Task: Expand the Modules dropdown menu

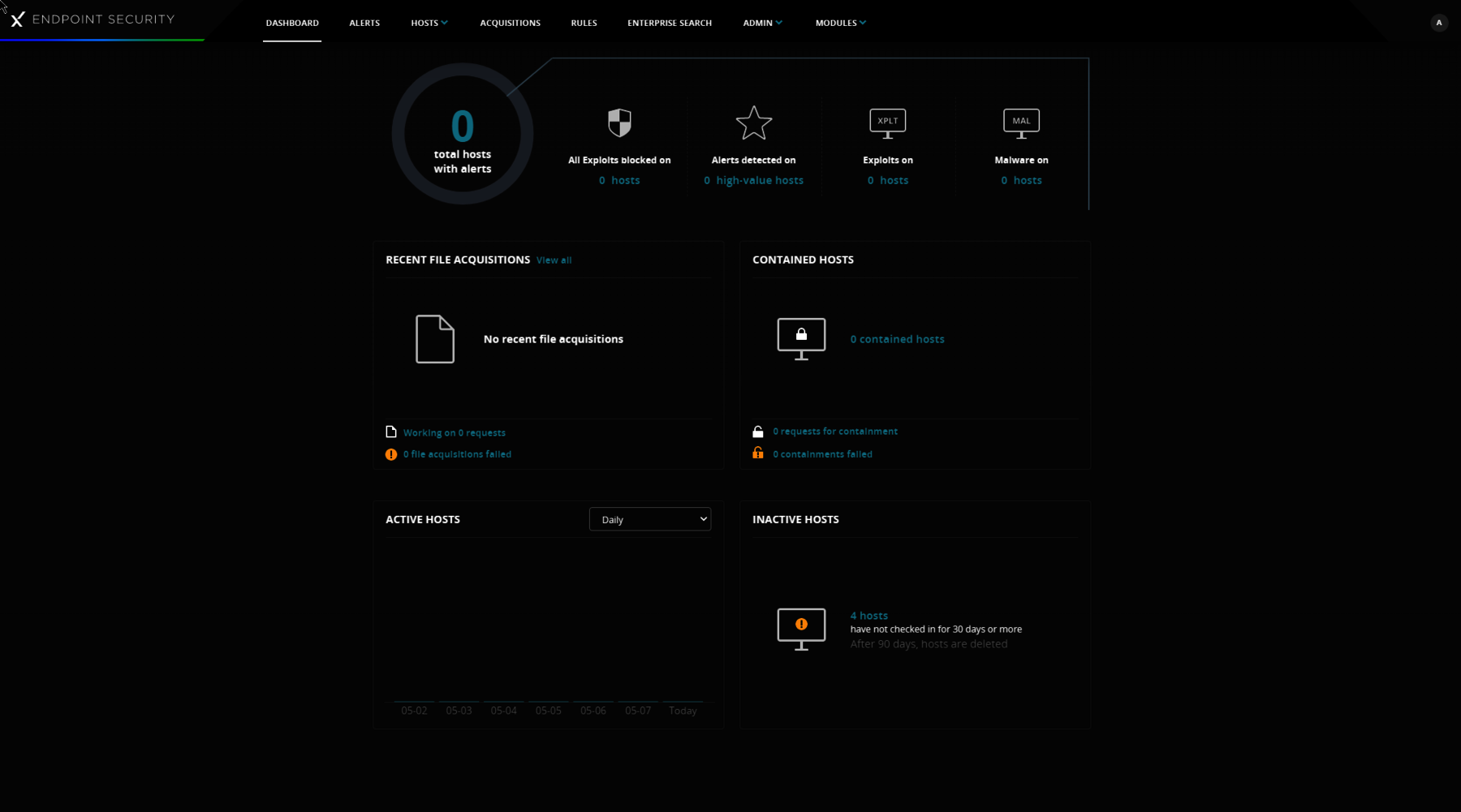Action: (840, 23)
